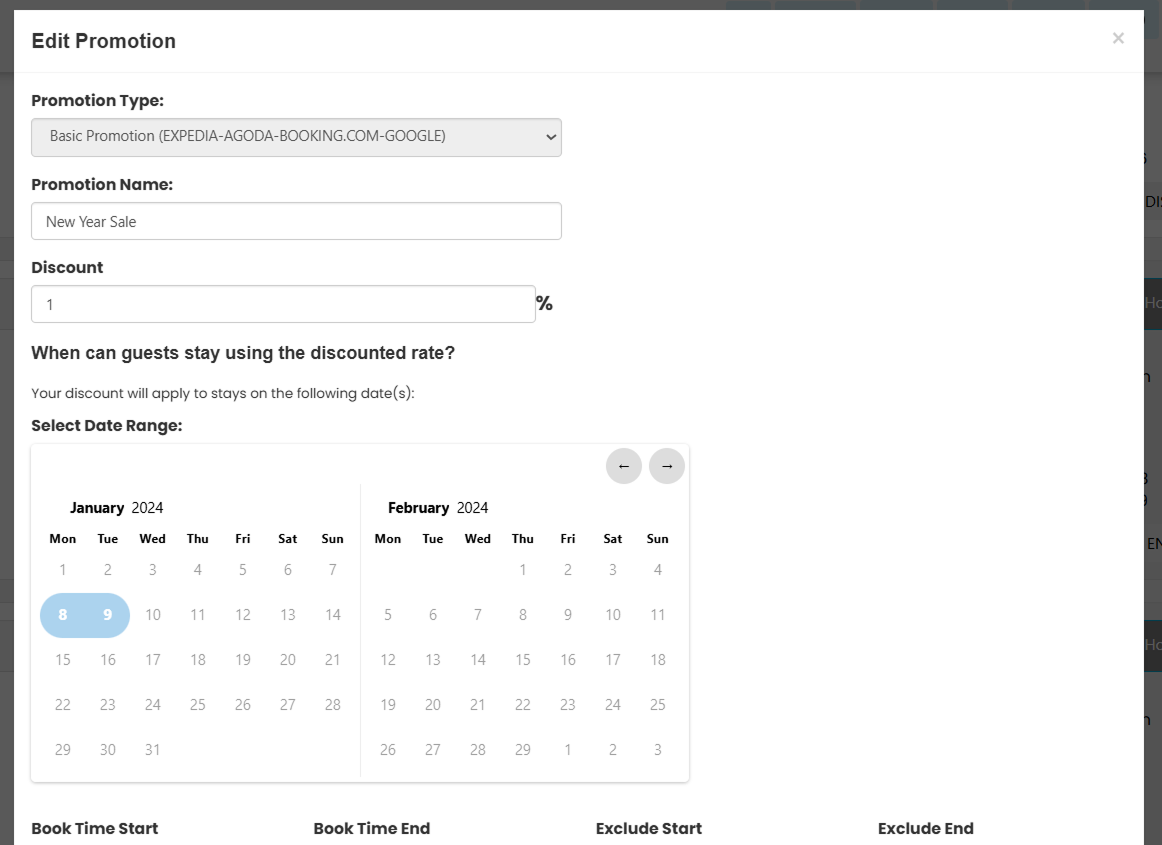Select January 8 in the calendar
Screen dimensions: 1162x845
pos(63,614)
